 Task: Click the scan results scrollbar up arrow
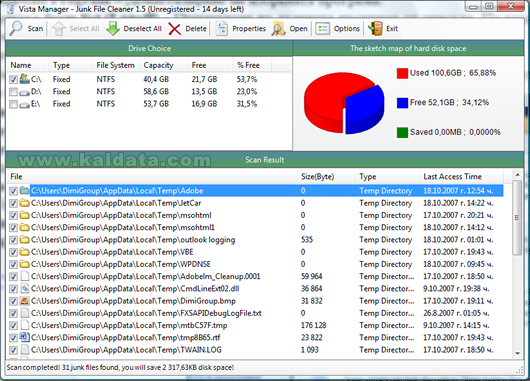coord(517,175)
